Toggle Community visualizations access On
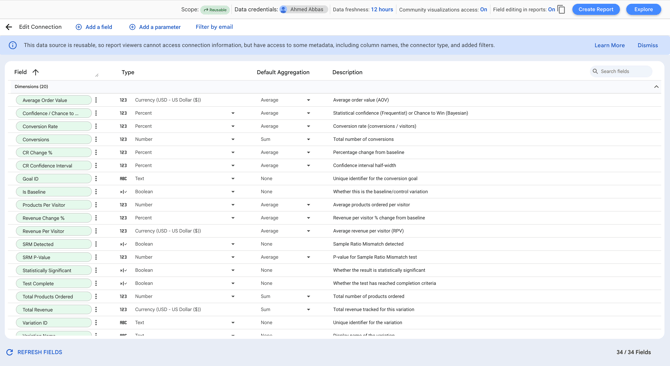 (483, 9)
